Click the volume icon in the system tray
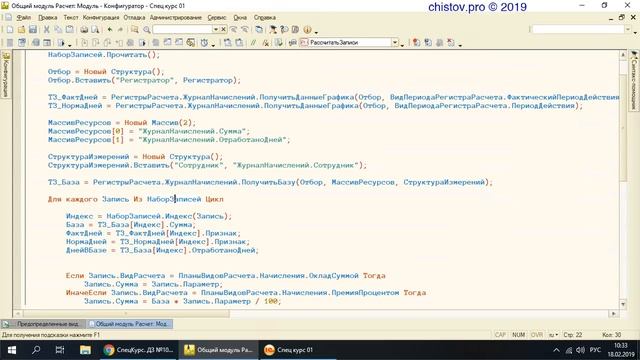Image resolution: width=640 pixels, height=360 pixels. click(x=580, y=350)
